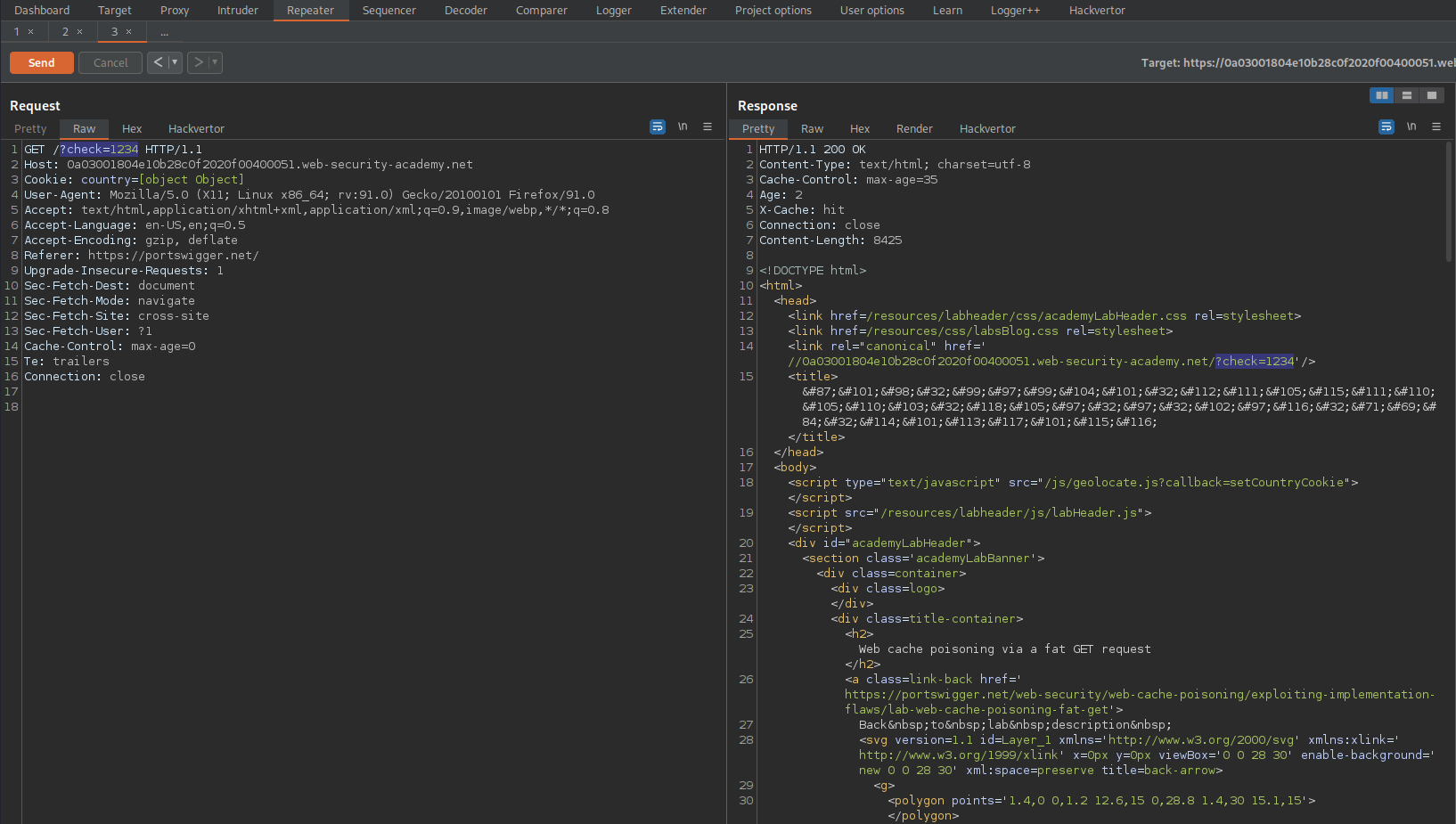Toggle non-printable characters \n in Response panel
The height and width of the screenshot is (824, 1456).
point(1411,127)
